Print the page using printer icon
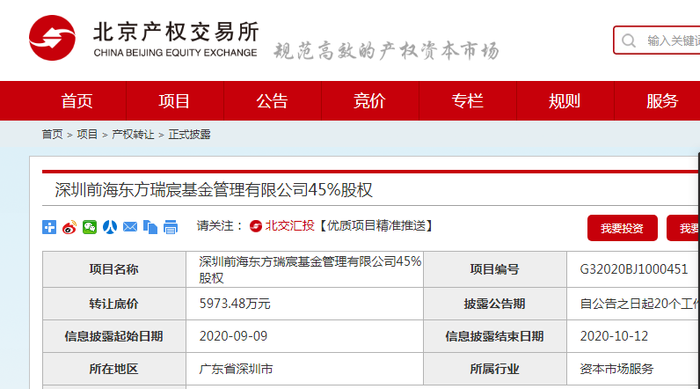Viewport: 700px width, 389px height. pyautogui.click(x=170, y=227)
